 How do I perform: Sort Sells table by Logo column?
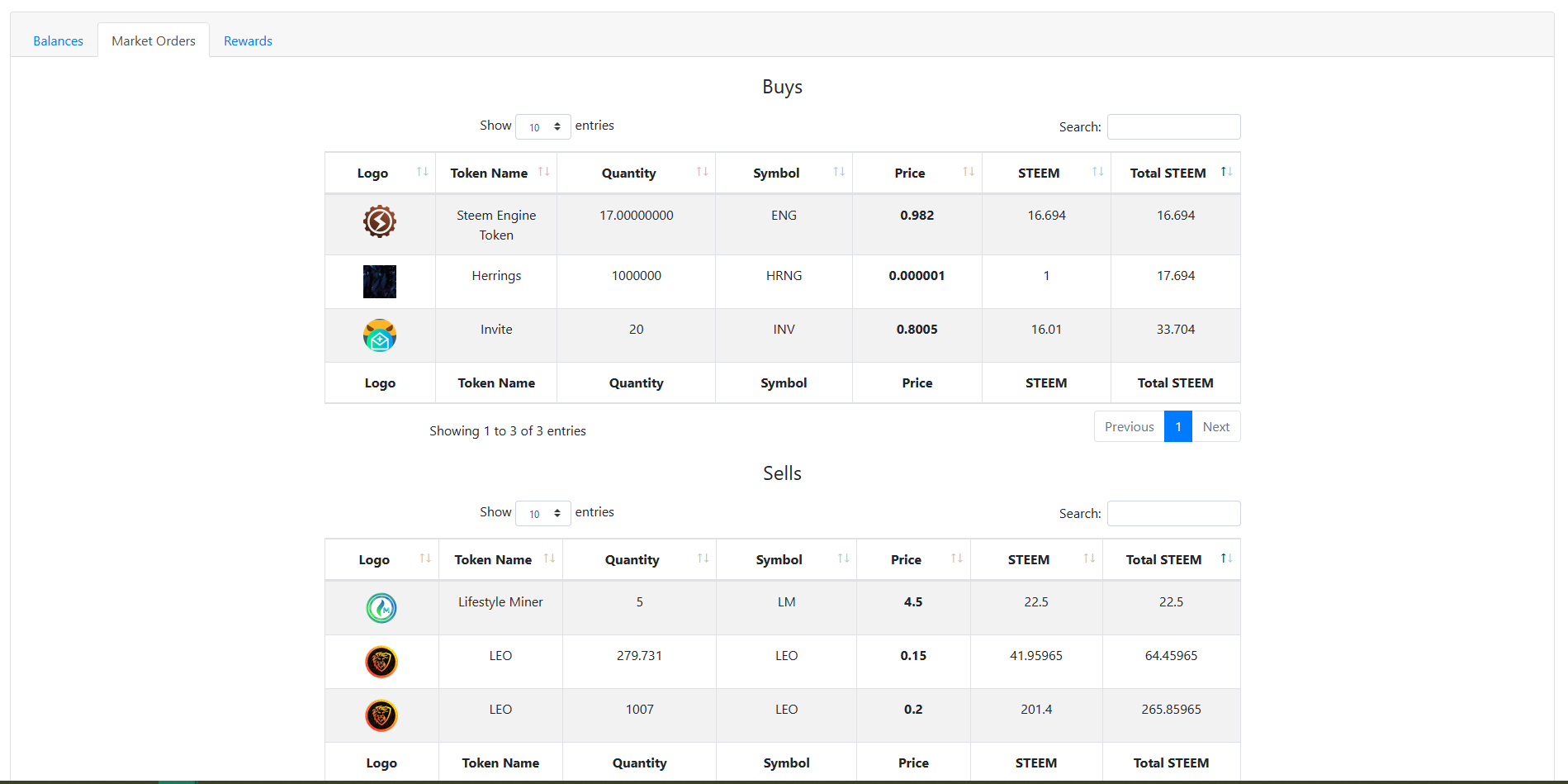381,559
